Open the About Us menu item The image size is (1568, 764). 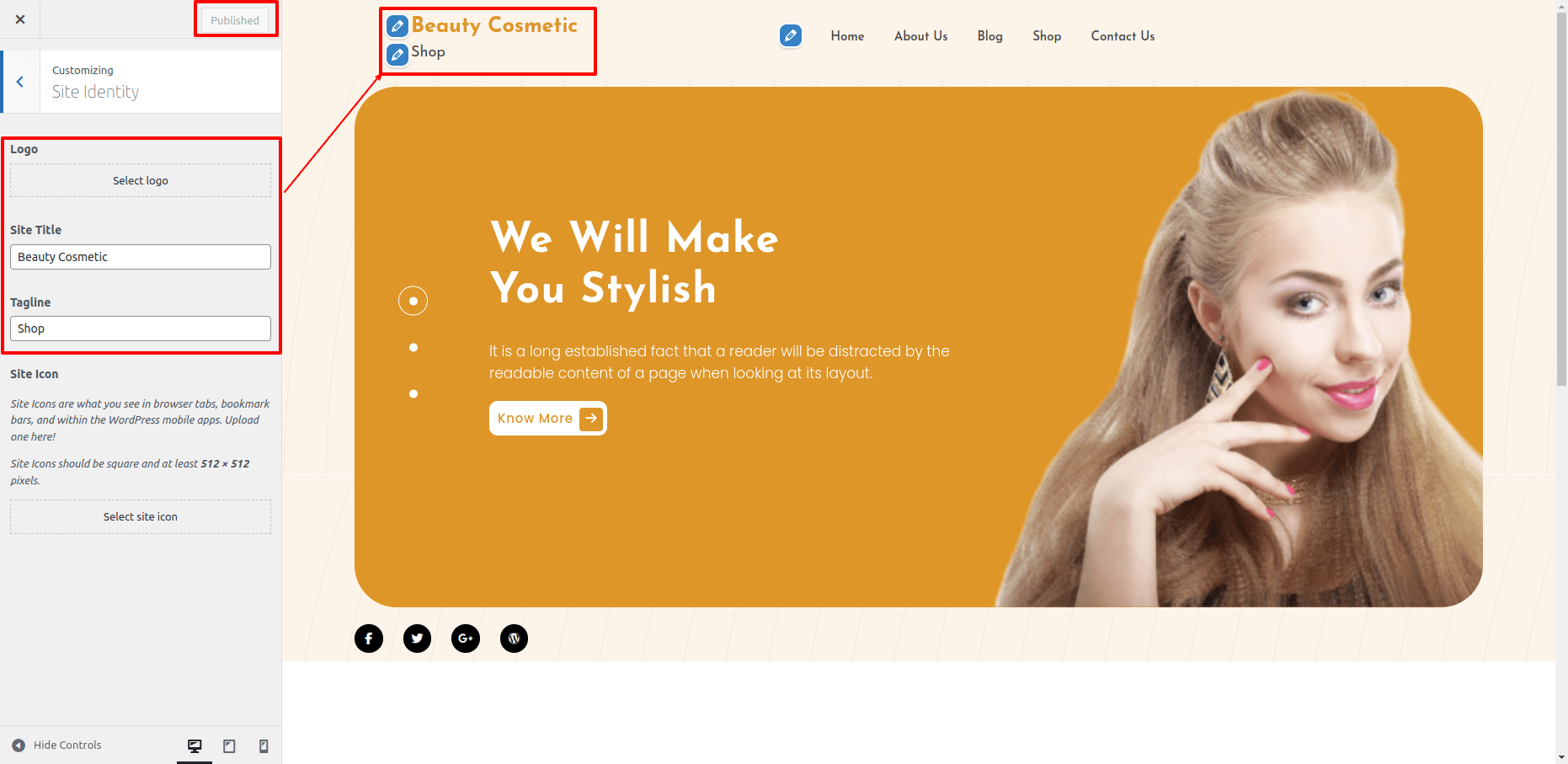[x=920, y=36]
